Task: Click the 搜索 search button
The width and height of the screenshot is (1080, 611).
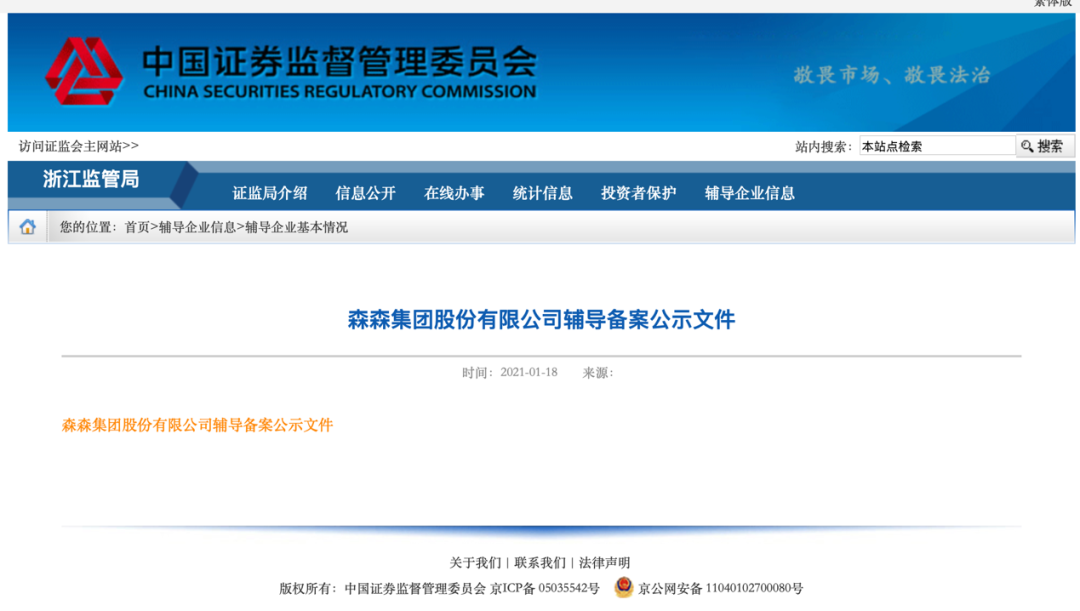Action: click(x=1044, y=146)
